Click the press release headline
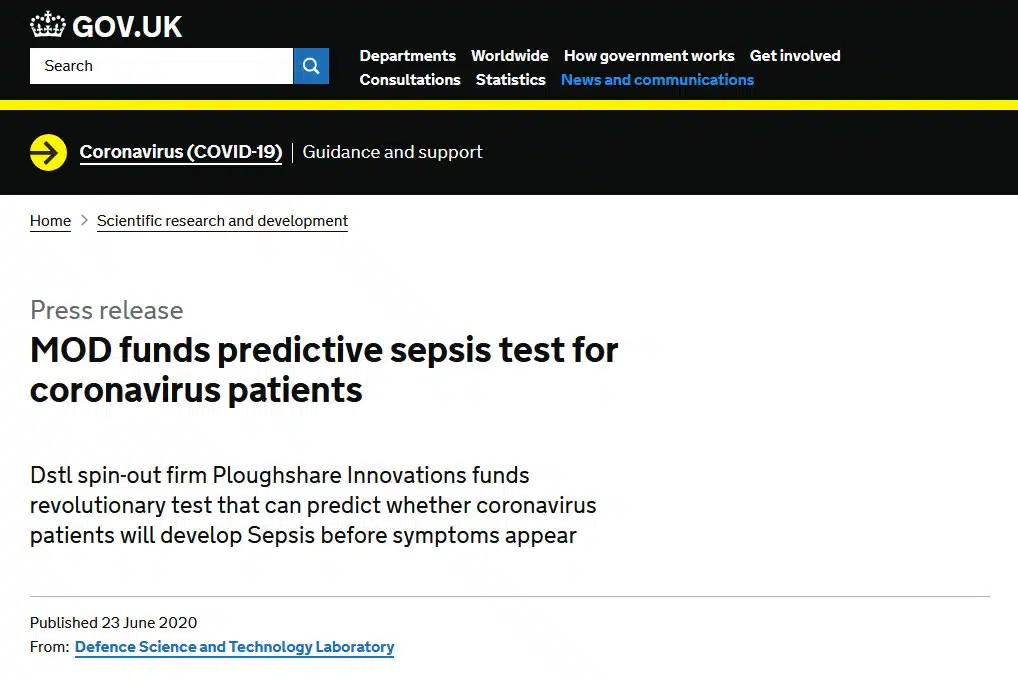The image size is (1018, 679). pyautogui.click(x=324, y=369)
